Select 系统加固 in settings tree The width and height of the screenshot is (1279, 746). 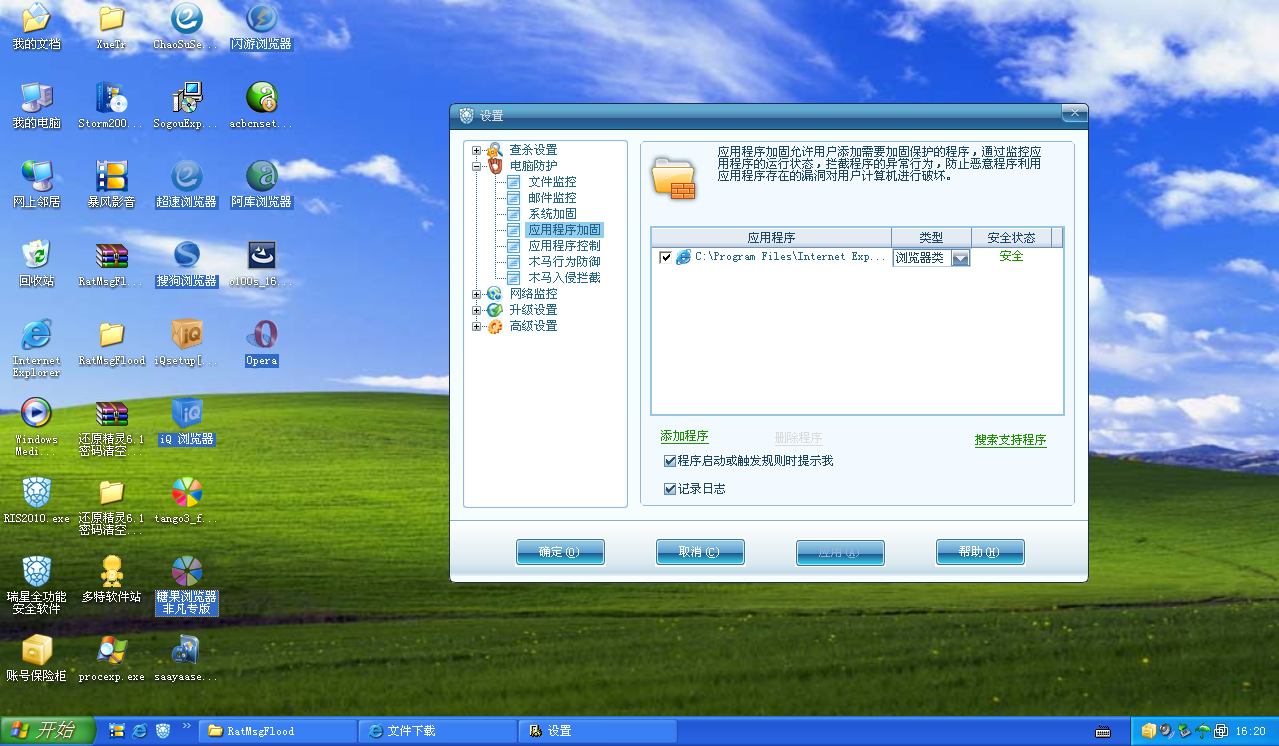click(x=552, y=214)
